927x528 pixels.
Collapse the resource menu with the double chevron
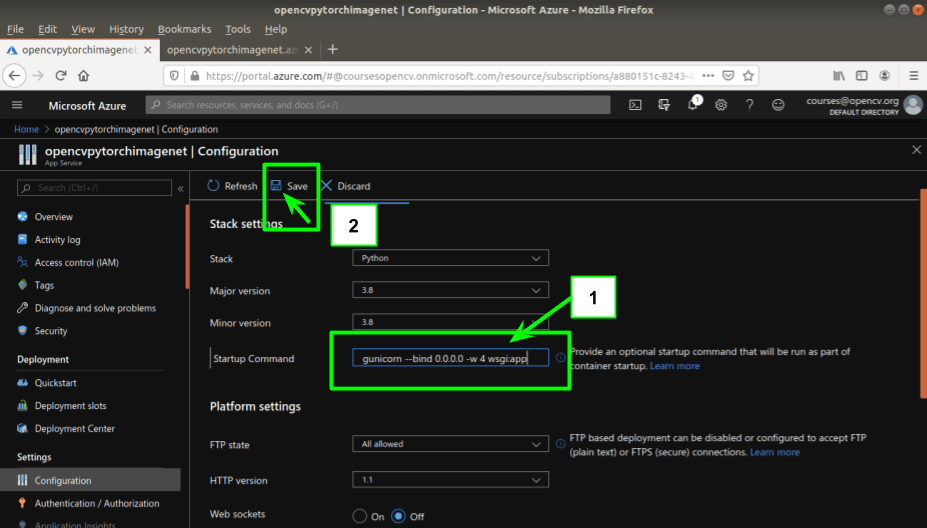180,189
